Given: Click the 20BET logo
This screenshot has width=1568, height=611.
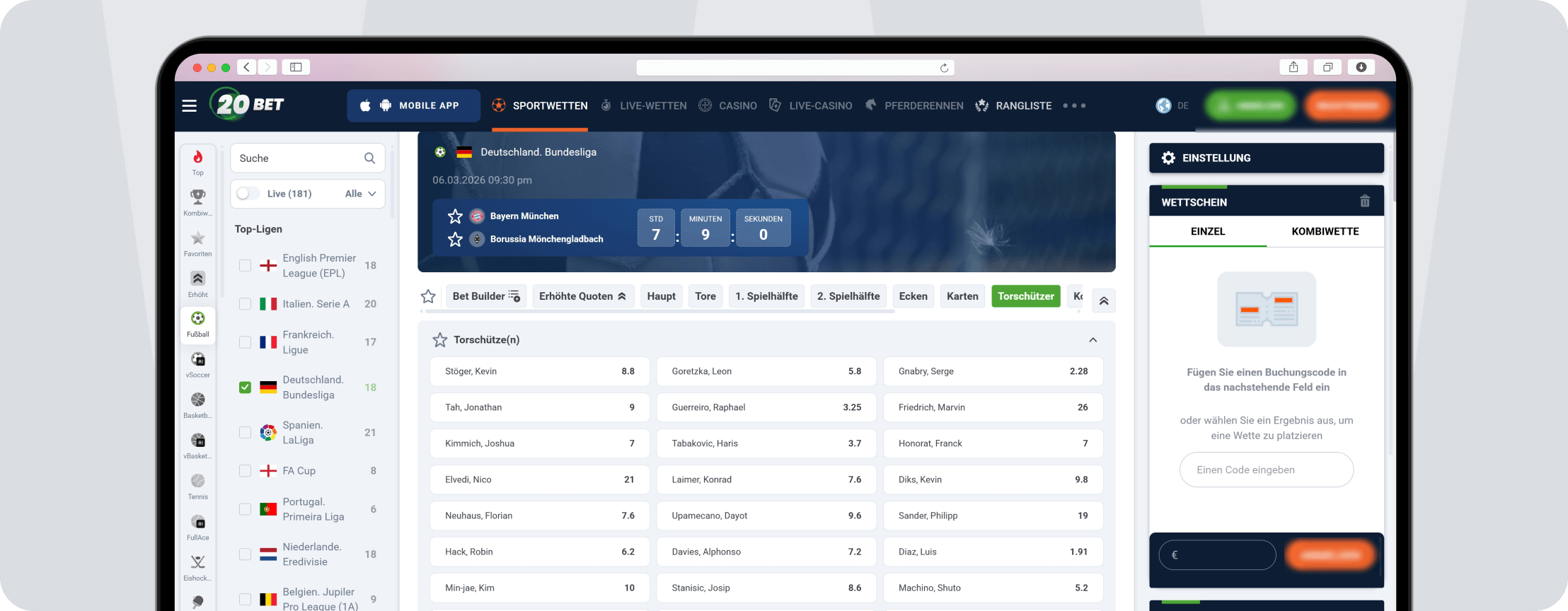Looking at the screenshot, I should (247, 105).
